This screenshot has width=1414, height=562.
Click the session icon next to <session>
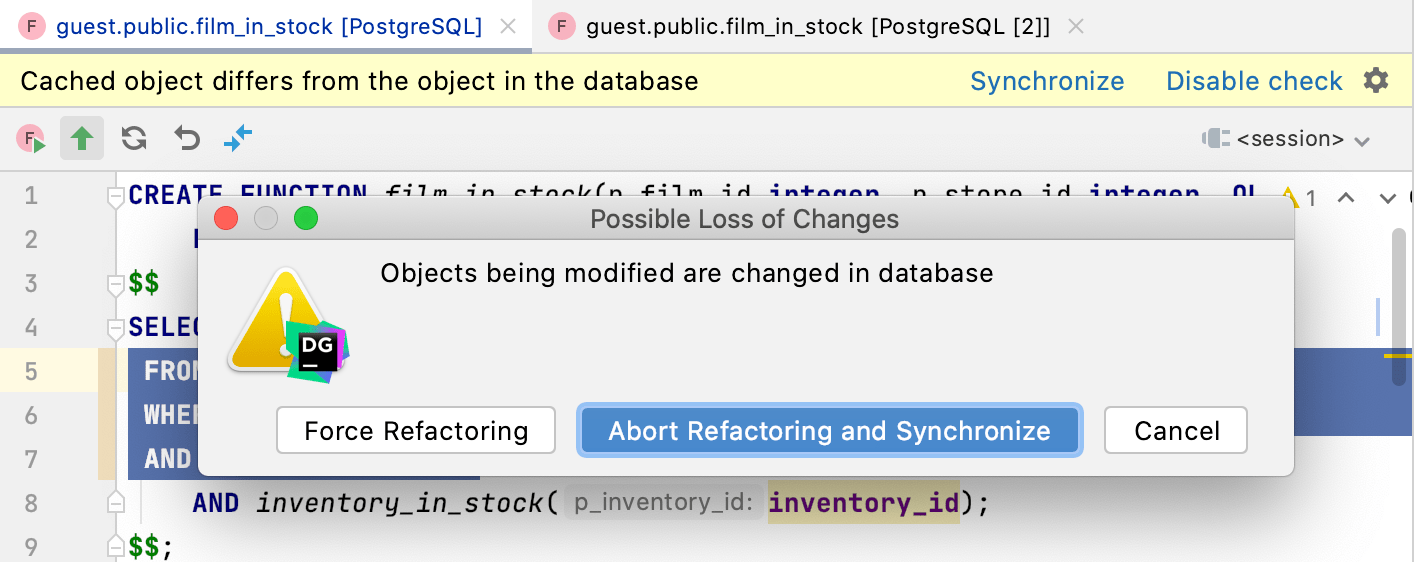1215,139
